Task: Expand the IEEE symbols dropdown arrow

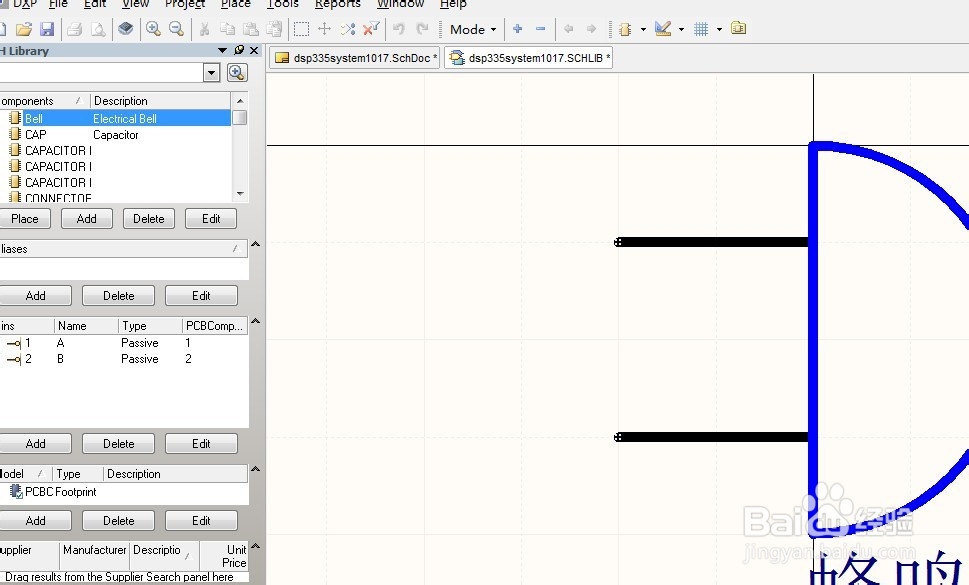Action: 643,29
